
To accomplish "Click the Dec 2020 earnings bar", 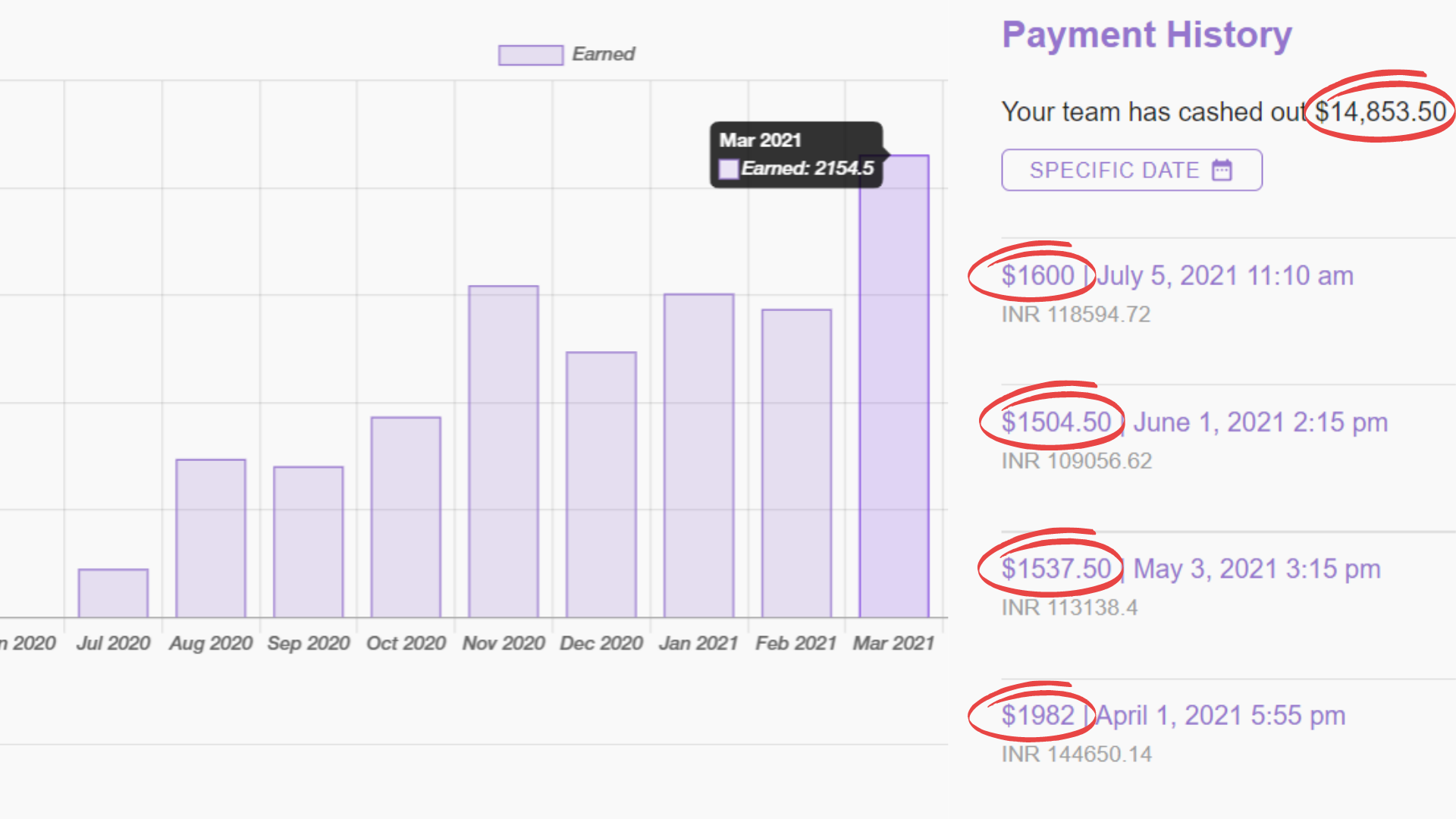I will click(601, 485).
